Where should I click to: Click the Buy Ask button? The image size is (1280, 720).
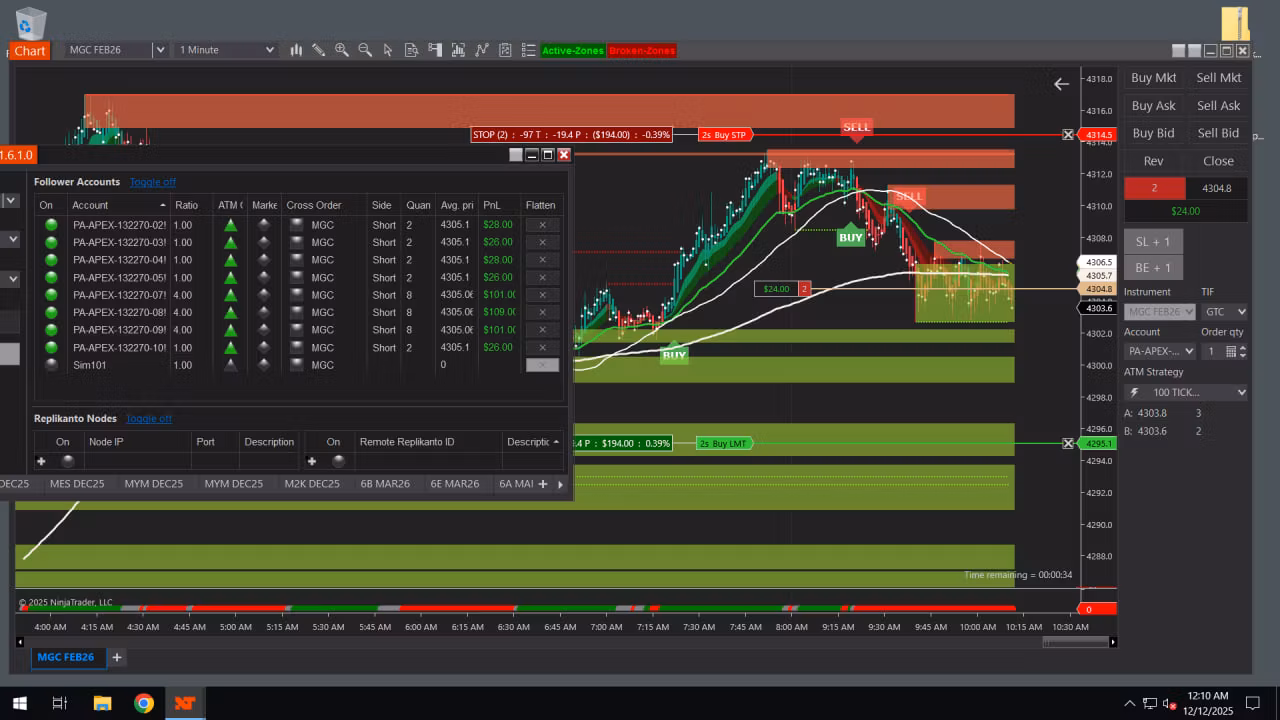pos(1153,106)
